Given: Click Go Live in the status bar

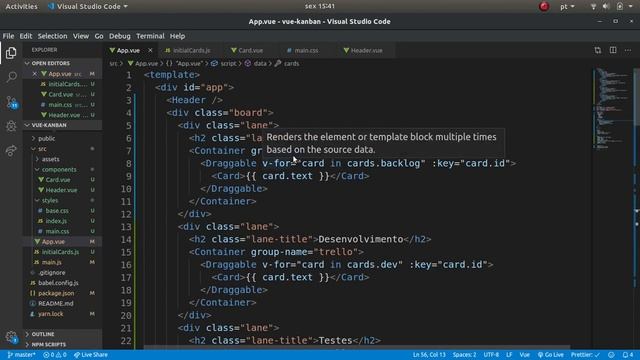Looking at the screenshot, I should (551, 355).
